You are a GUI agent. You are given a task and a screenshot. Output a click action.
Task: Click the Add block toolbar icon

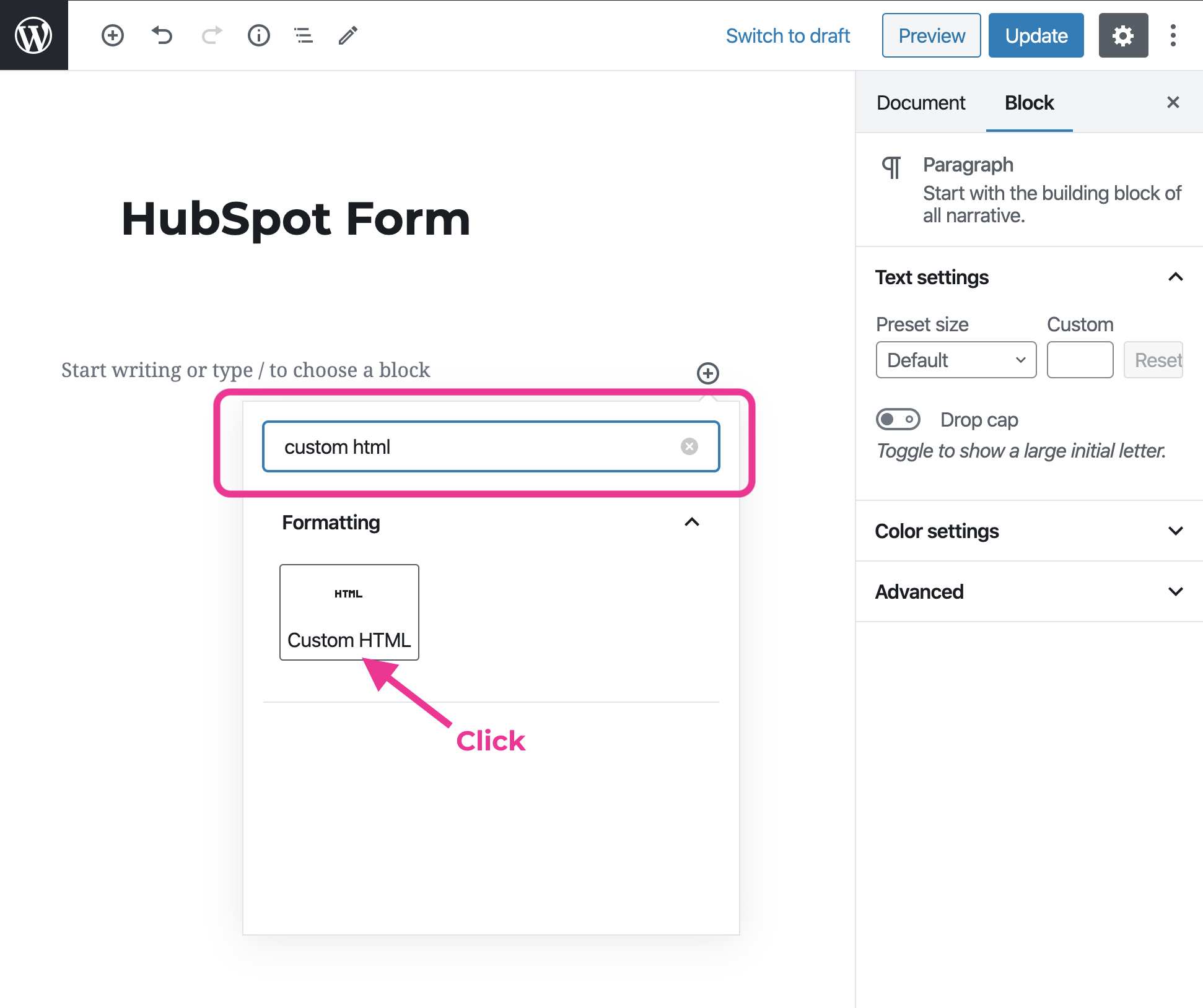(113, 35)
